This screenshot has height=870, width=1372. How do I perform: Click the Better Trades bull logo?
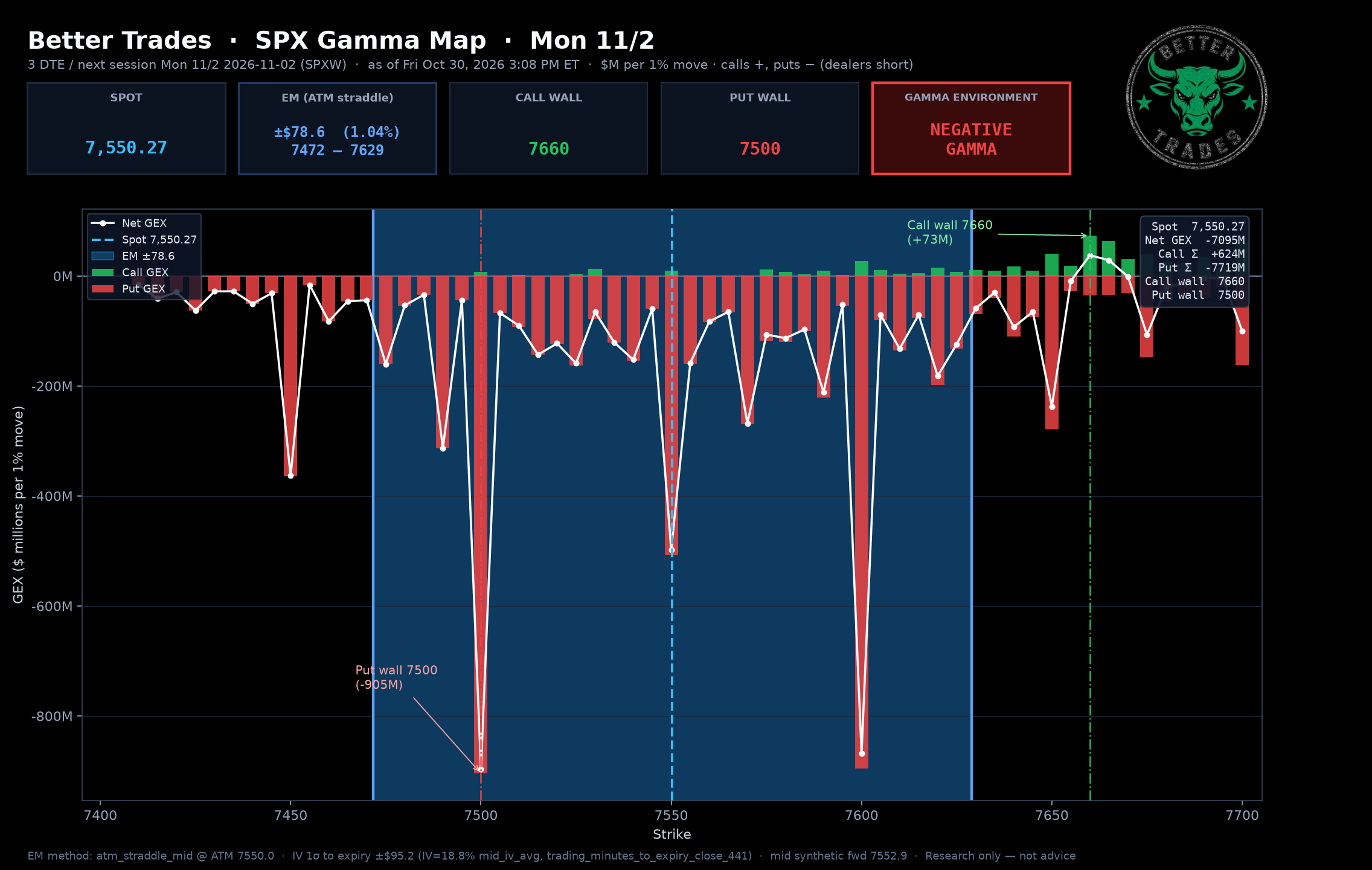1196,97
